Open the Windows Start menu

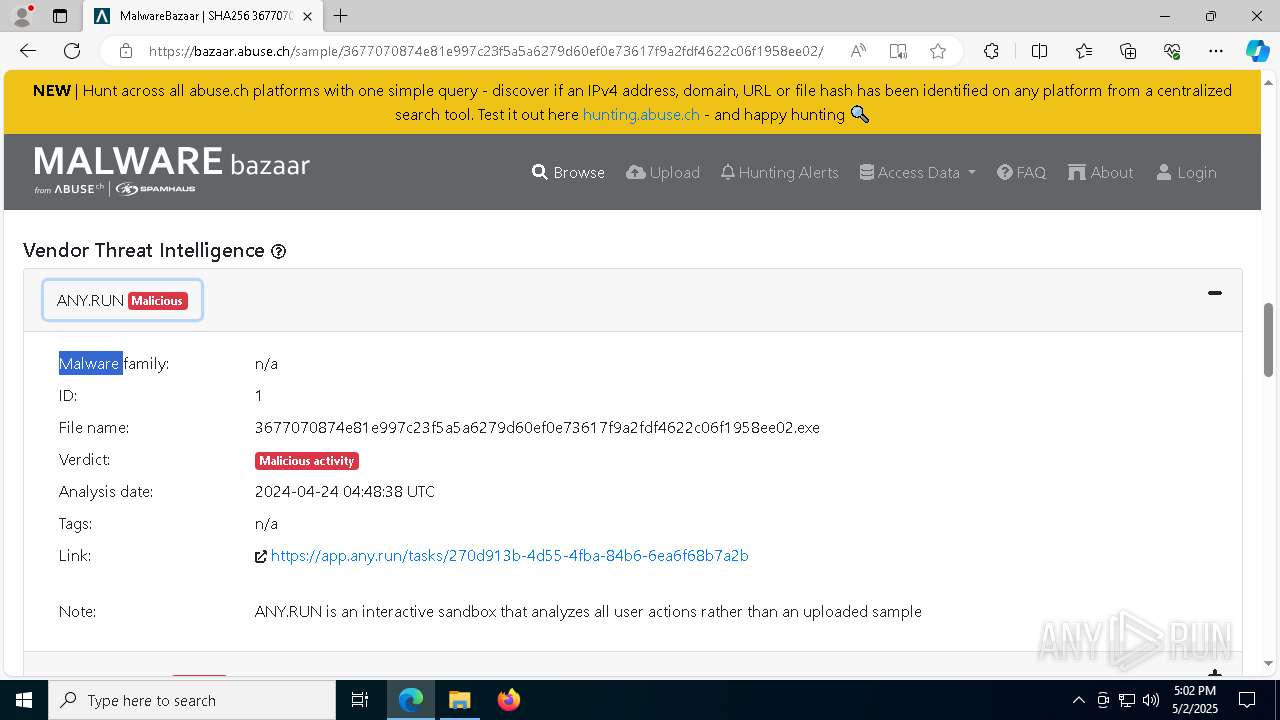[x=24, y=700]
